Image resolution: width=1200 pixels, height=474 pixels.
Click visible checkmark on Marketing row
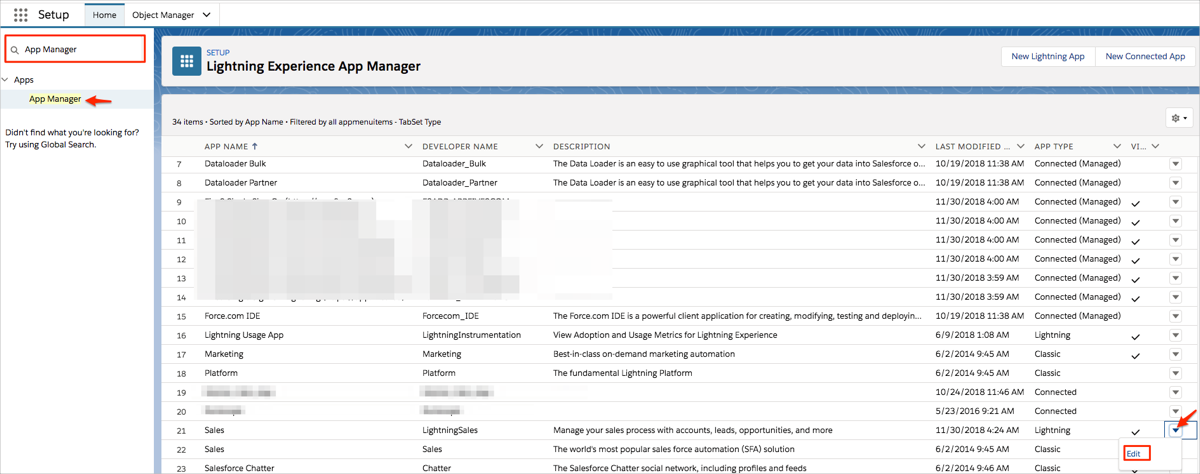pyautogui.click(x=1135, y=355)
